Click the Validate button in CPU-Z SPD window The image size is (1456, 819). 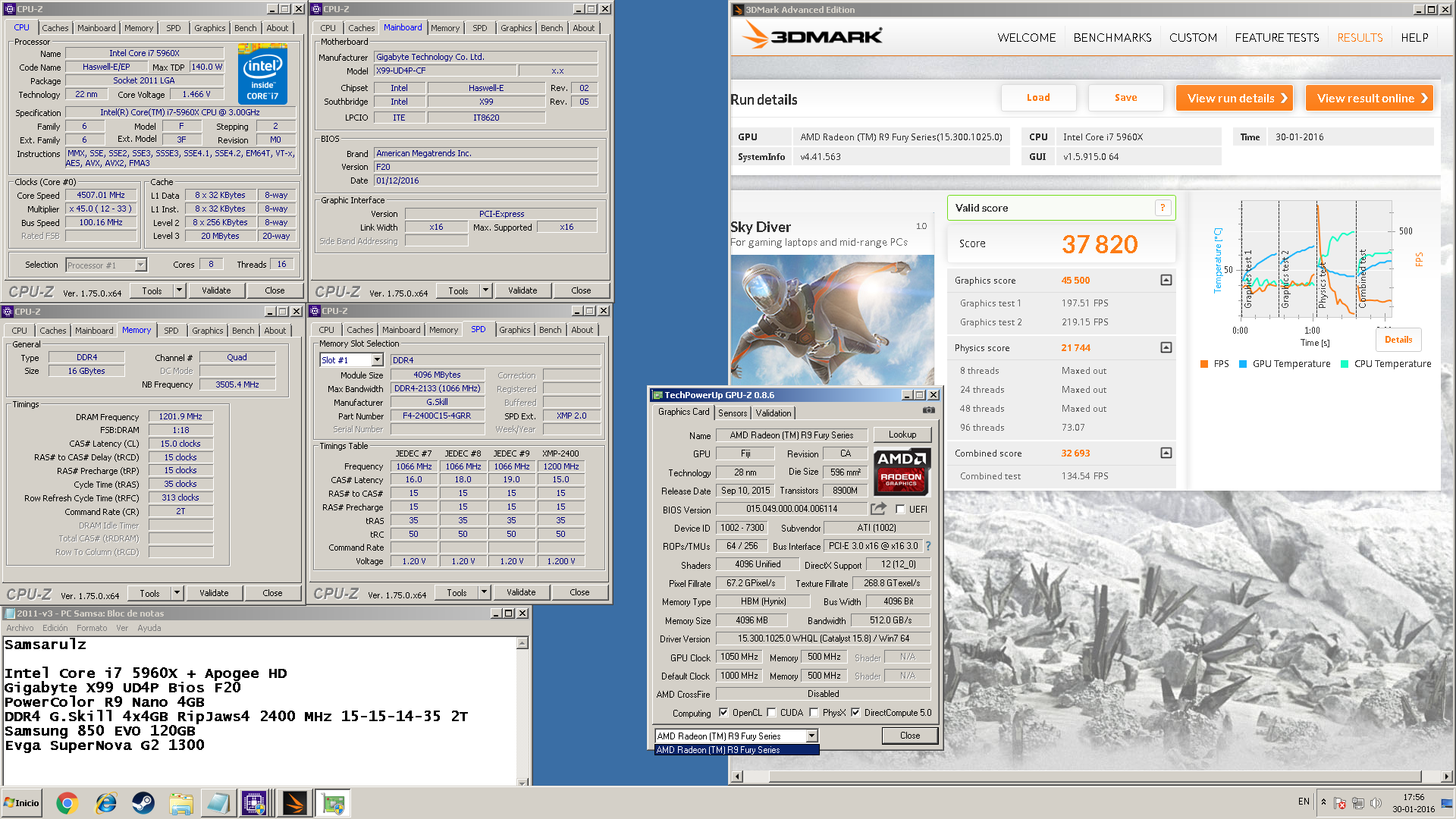coord(520,592)
